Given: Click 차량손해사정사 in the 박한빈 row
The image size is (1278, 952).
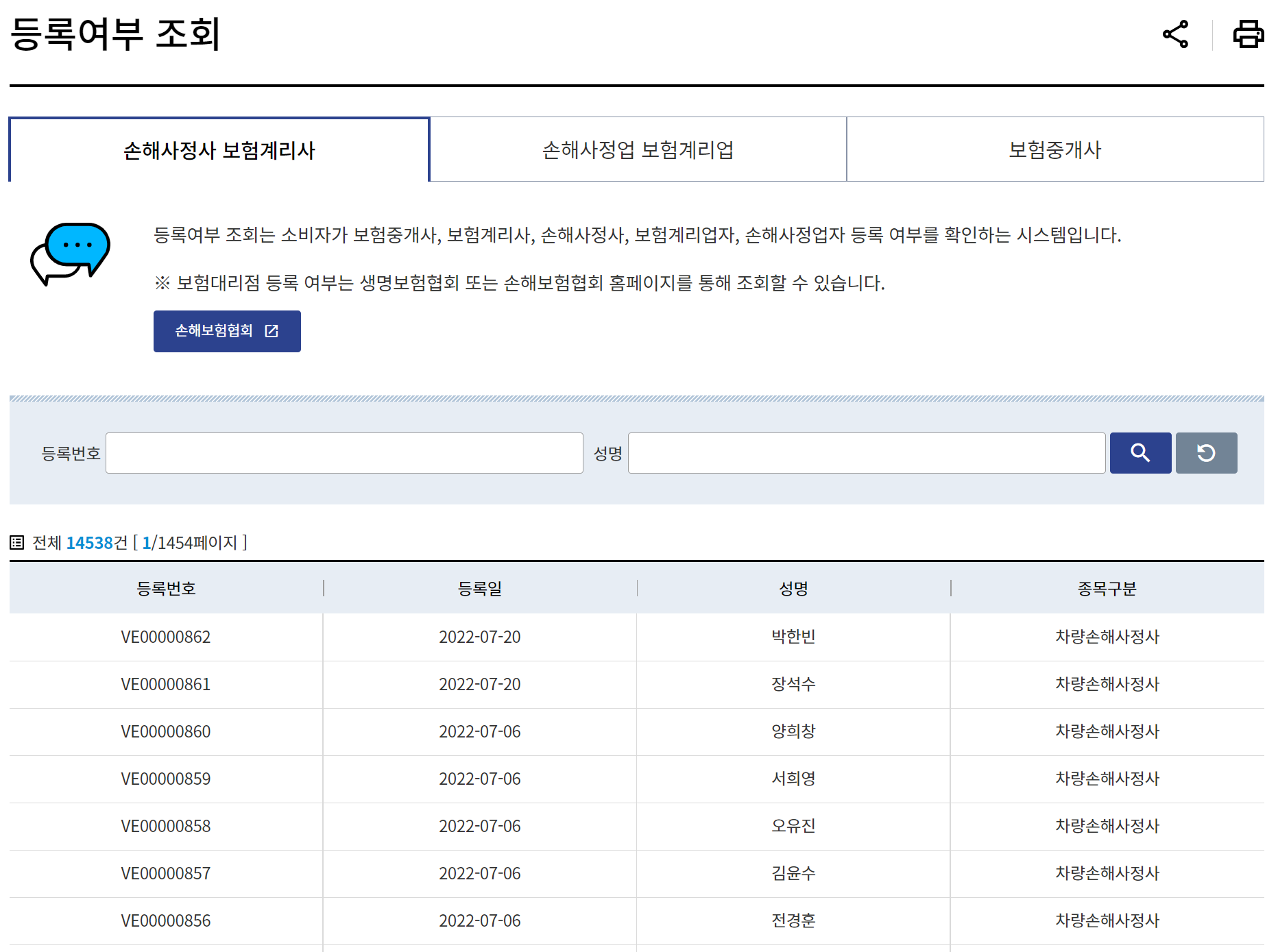Looking at the screenshot, I should pos(1107,637).
